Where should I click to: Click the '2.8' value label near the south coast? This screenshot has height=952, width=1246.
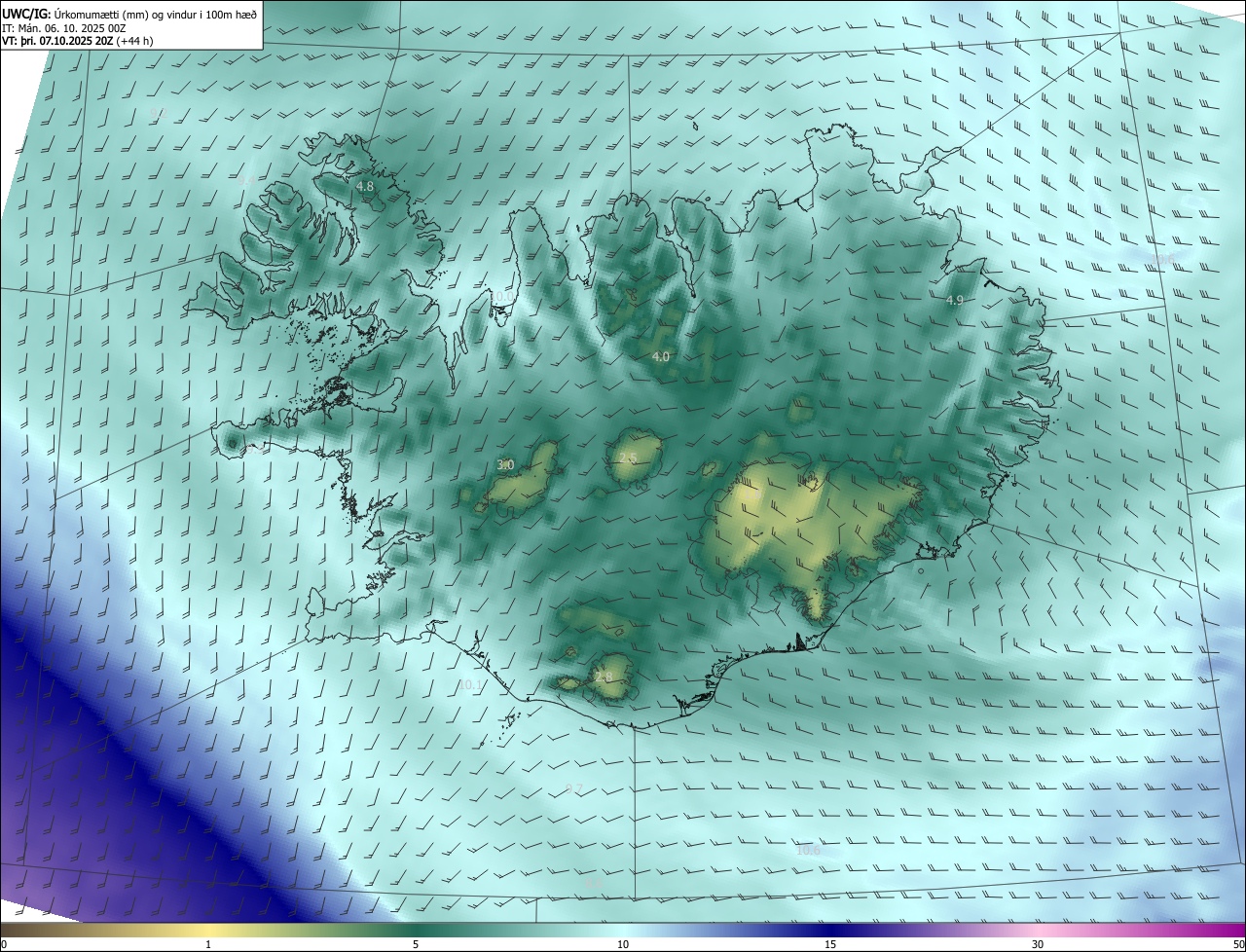[604, 677]
